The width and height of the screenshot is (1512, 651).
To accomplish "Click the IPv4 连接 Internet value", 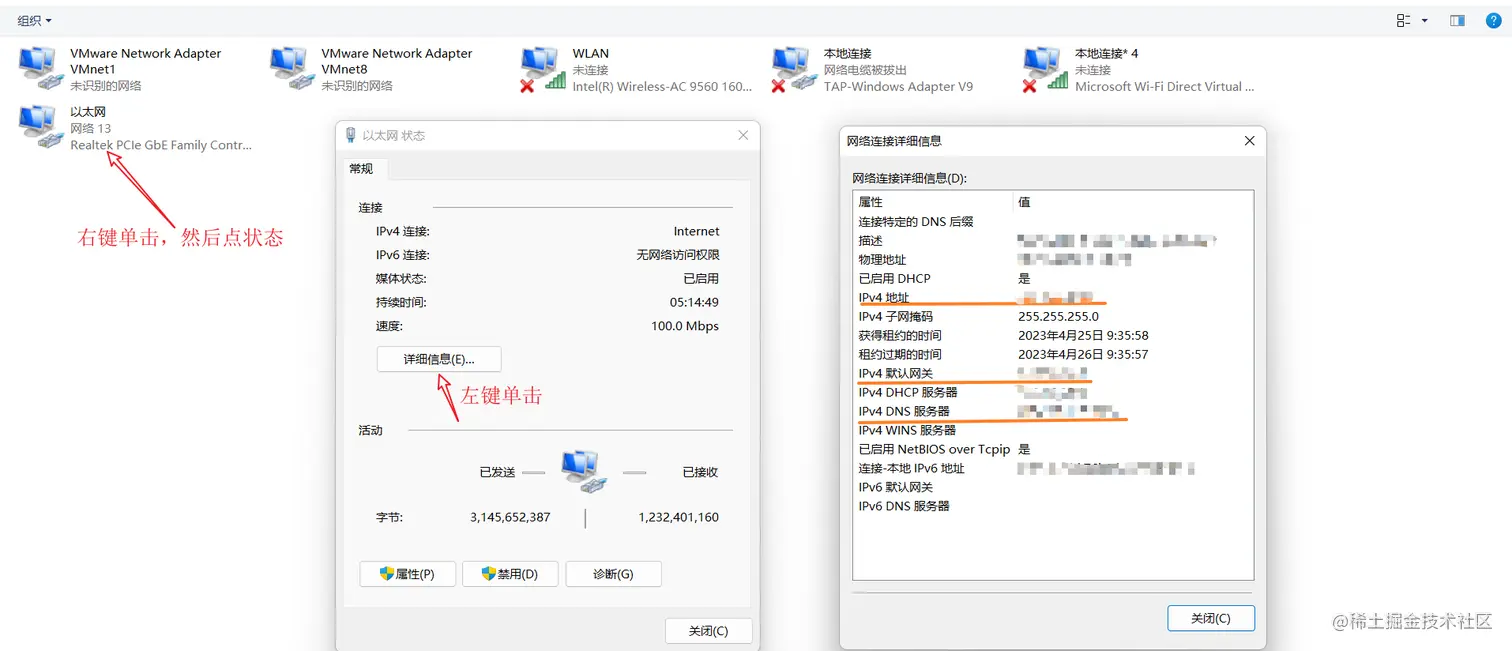I will click(696, 231).
